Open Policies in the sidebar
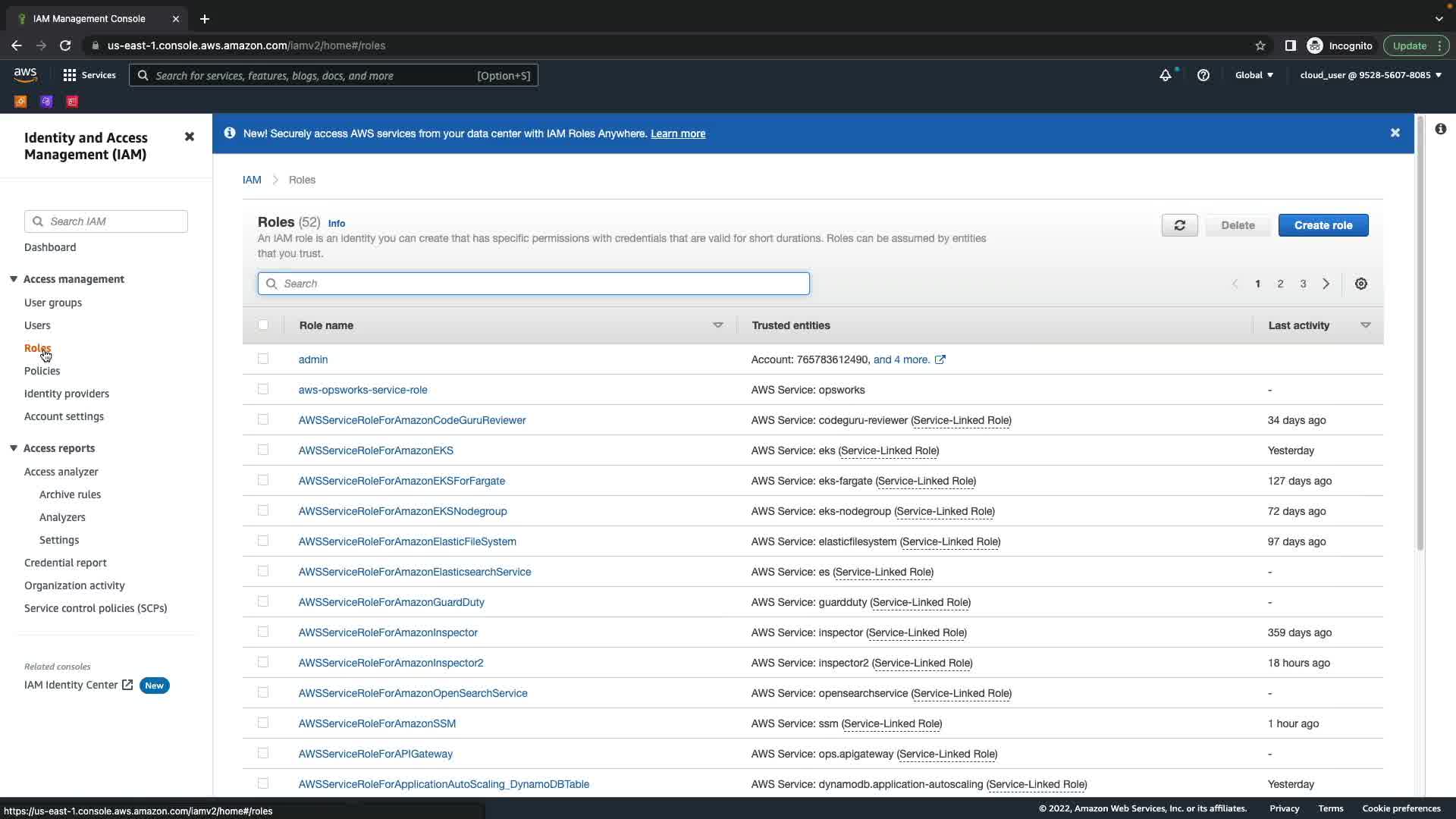Screen dimensions: 1456x819 tap(42, 371)
